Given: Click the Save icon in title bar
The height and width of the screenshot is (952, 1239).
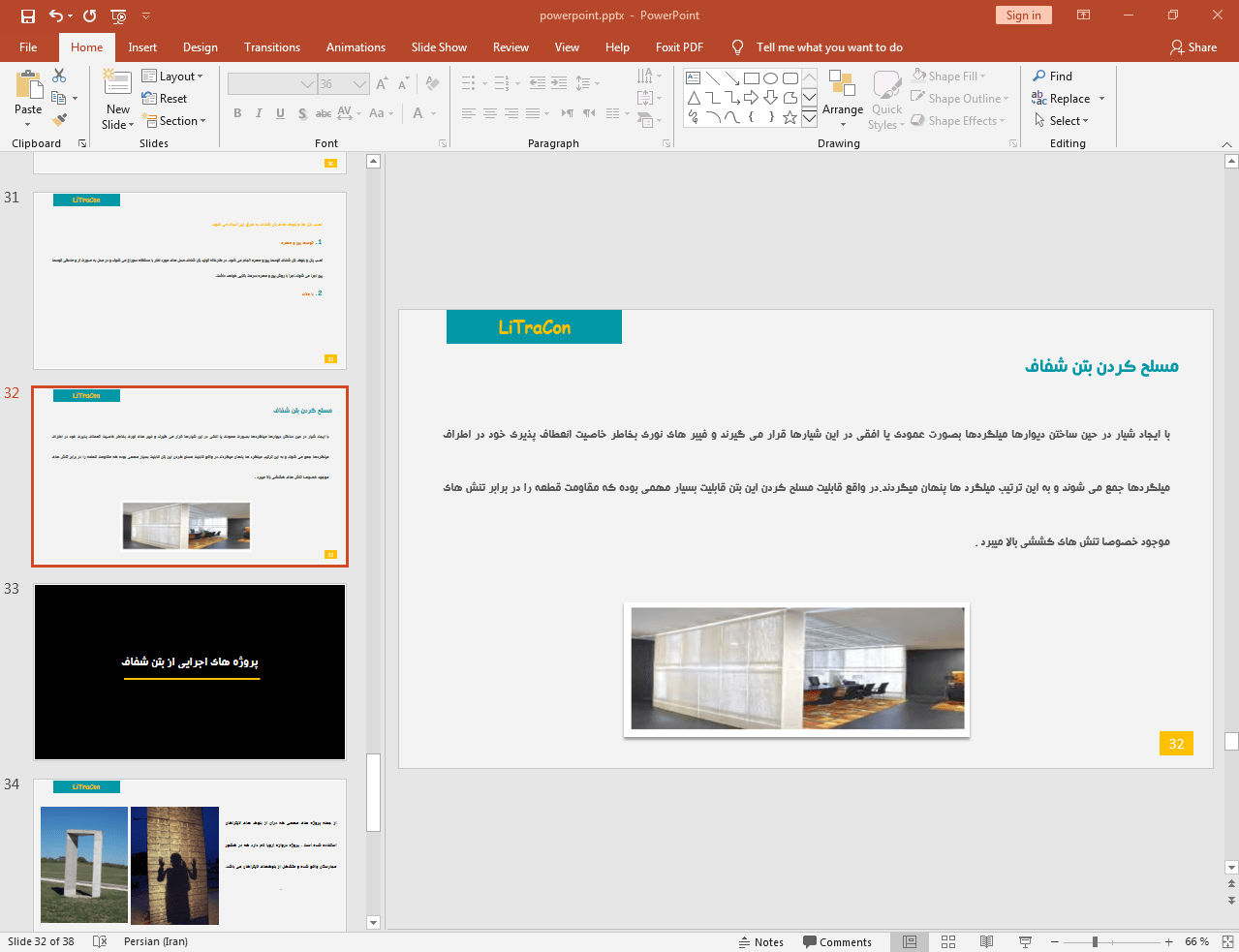Looking at the screenshot, I should [28, 15].
